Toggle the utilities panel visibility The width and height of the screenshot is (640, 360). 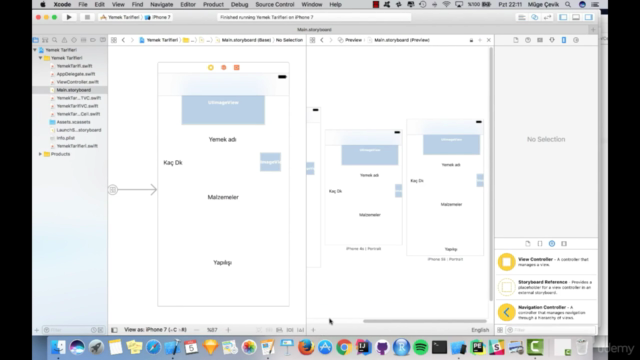pos(589,17)
